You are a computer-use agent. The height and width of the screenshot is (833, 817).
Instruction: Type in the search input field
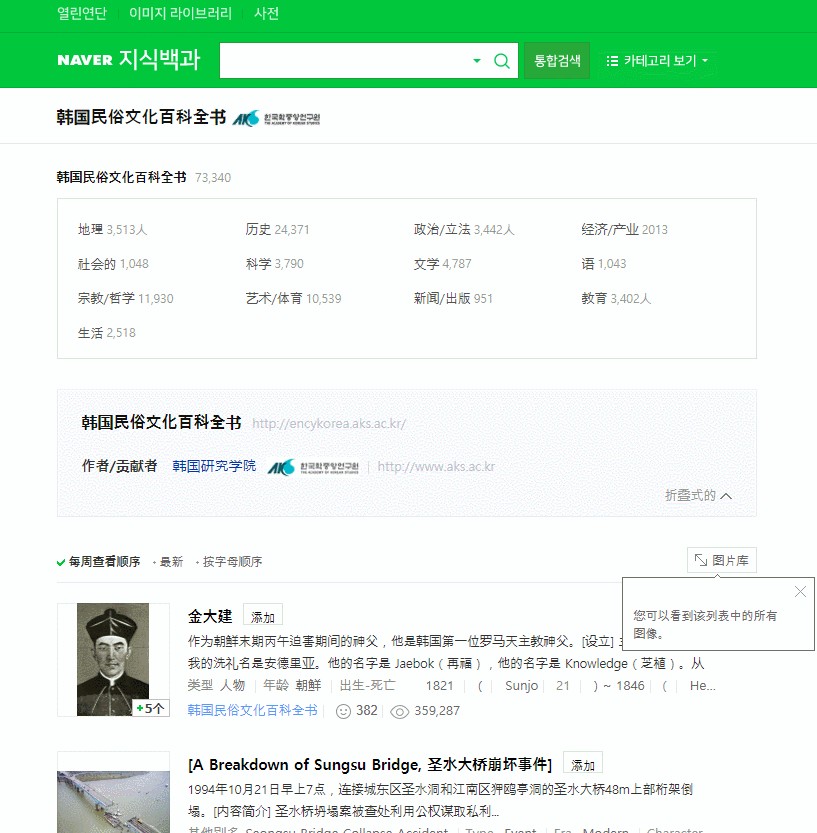pos(342,61)
